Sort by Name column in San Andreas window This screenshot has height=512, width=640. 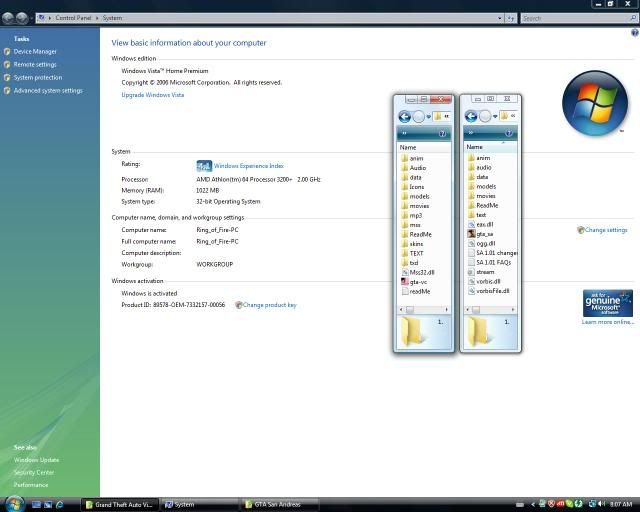[491, 147]
